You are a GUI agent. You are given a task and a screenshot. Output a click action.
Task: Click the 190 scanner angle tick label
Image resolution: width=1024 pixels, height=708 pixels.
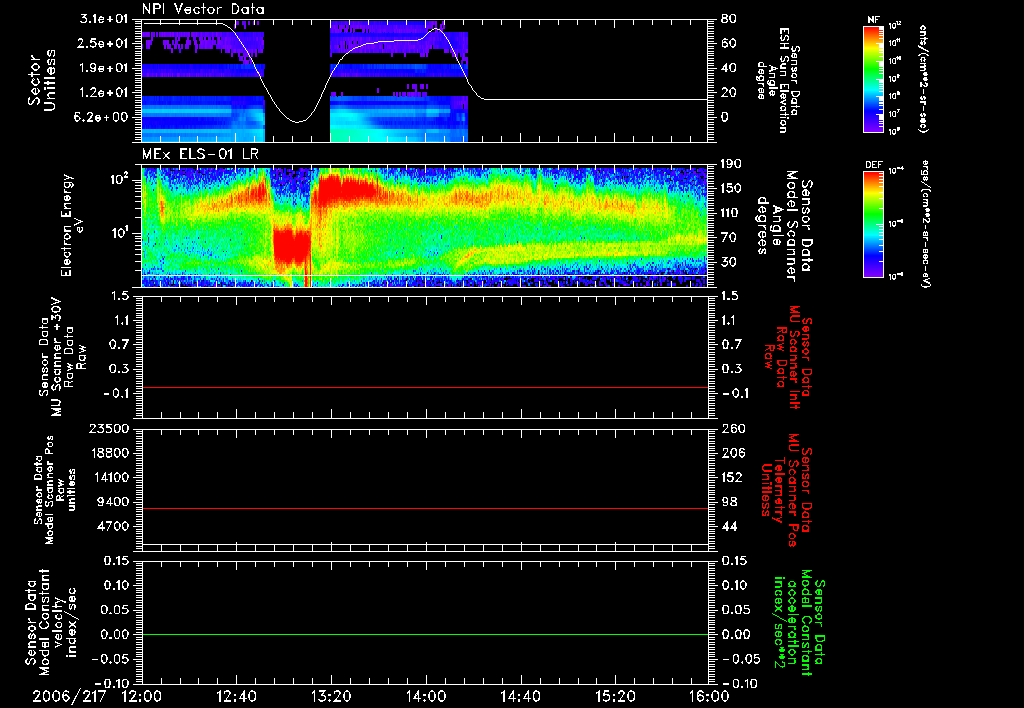click(731, 163)
